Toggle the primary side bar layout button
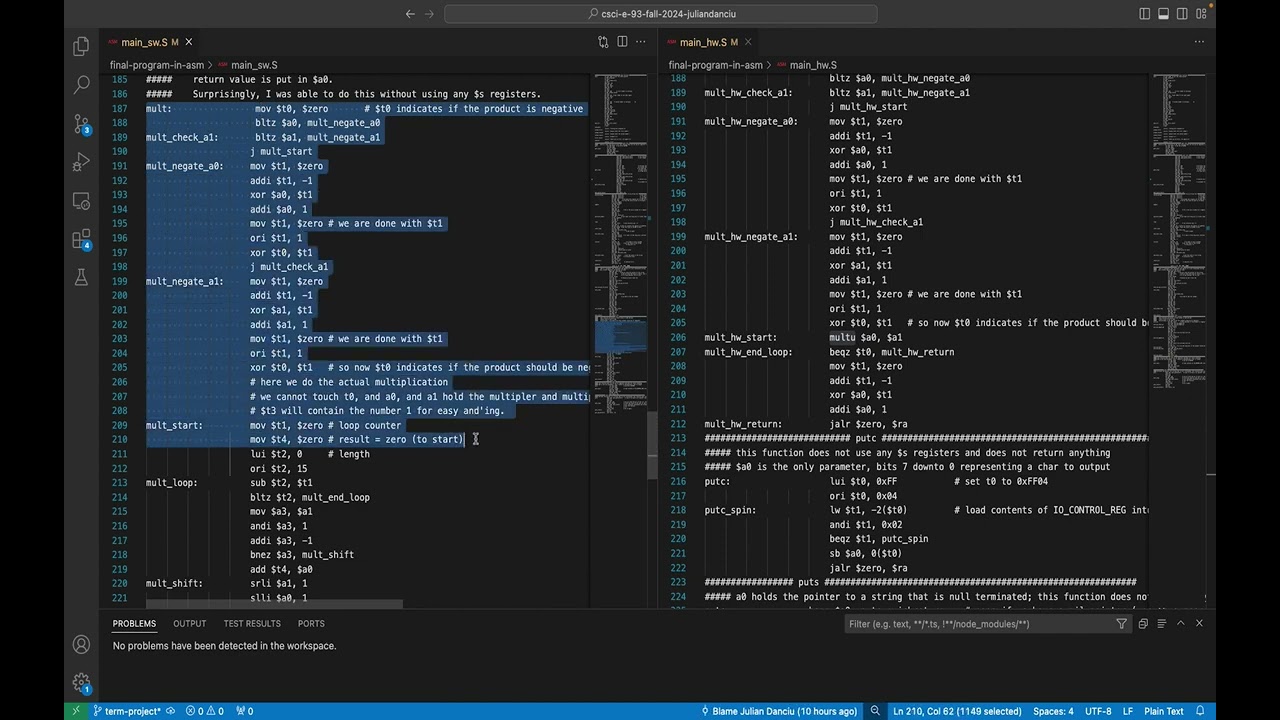This screenshot has height=720, width=1280. (x=1145, y=14)
